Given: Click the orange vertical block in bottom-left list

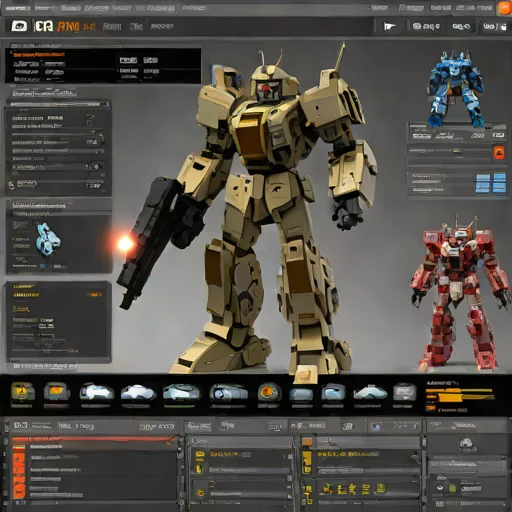Looking at the screenshot, I should coord(19,476).
